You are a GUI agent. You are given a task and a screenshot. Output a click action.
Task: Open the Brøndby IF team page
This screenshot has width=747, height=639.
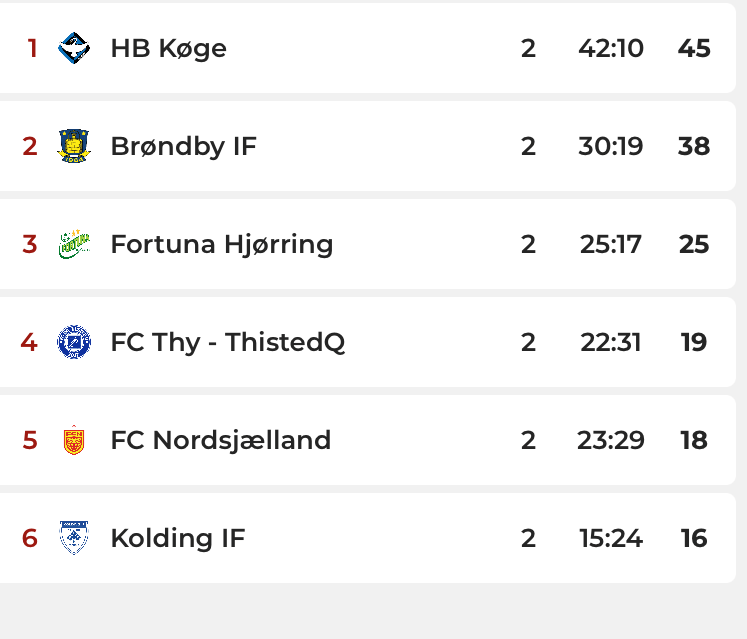click(183, 146)
